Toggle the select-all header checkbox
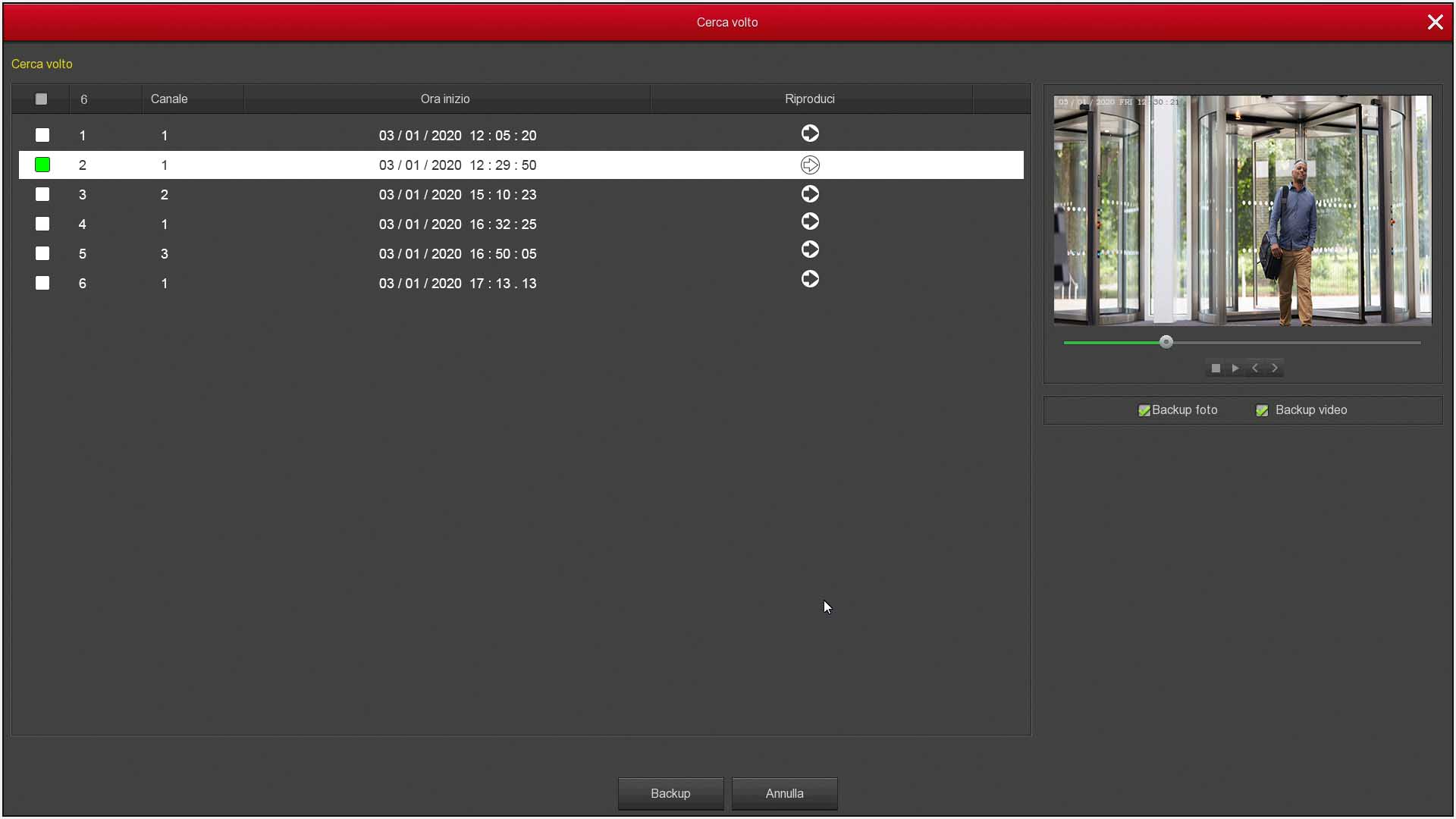 41,99
